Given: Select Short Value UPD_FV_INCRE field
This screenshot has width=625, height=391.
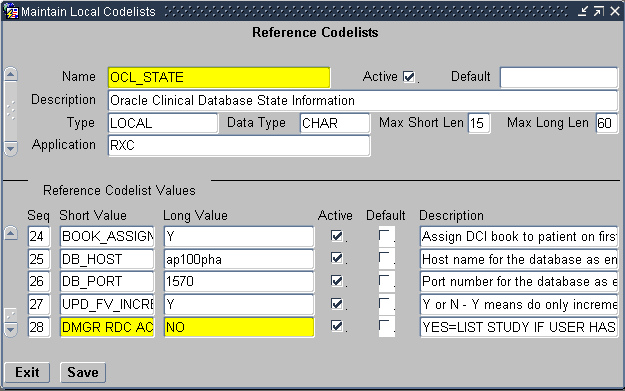Looking at the screenshot, I should (x=107, y=305).
